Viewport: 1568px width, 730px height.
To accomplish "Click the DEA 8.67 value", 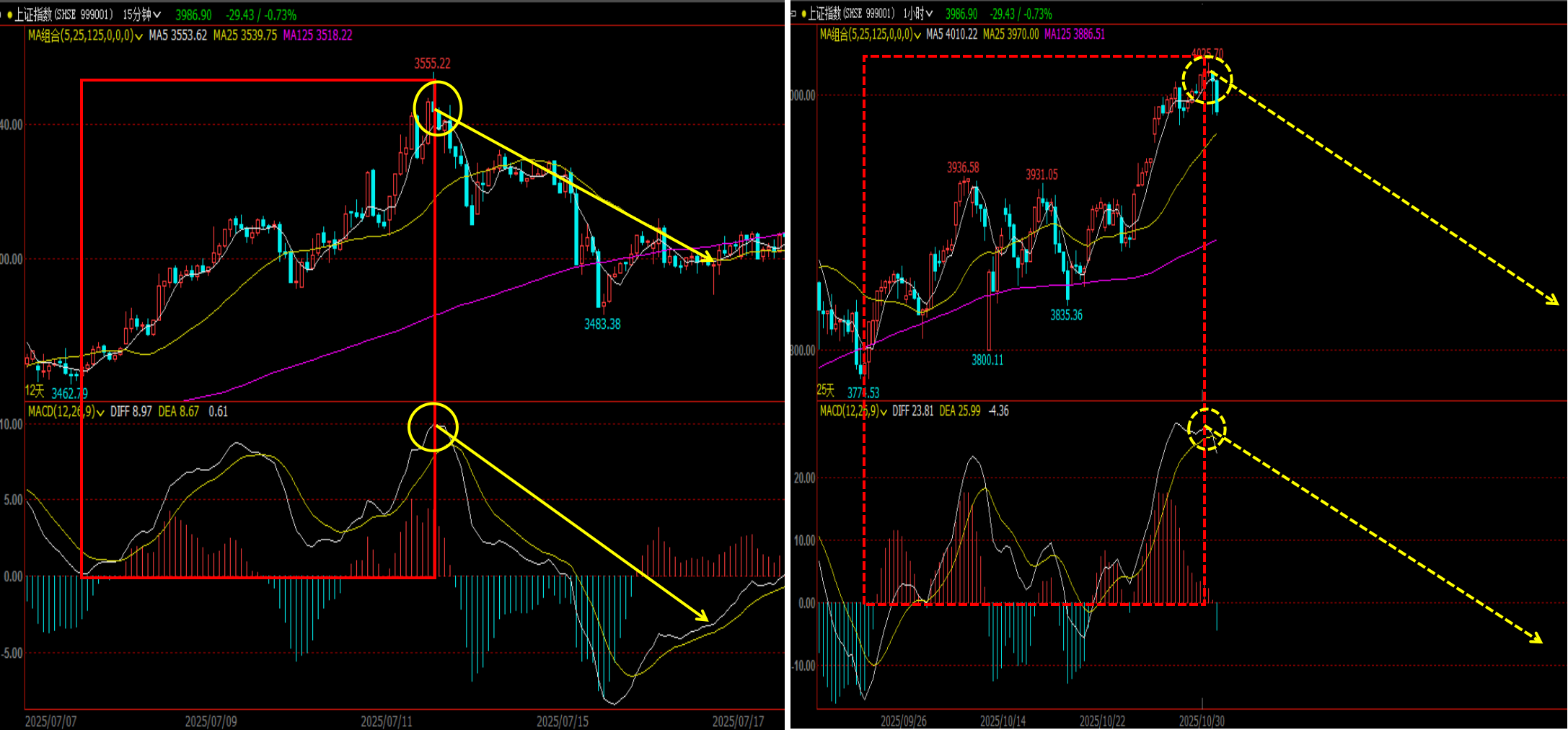I will [x=179, y=412].
